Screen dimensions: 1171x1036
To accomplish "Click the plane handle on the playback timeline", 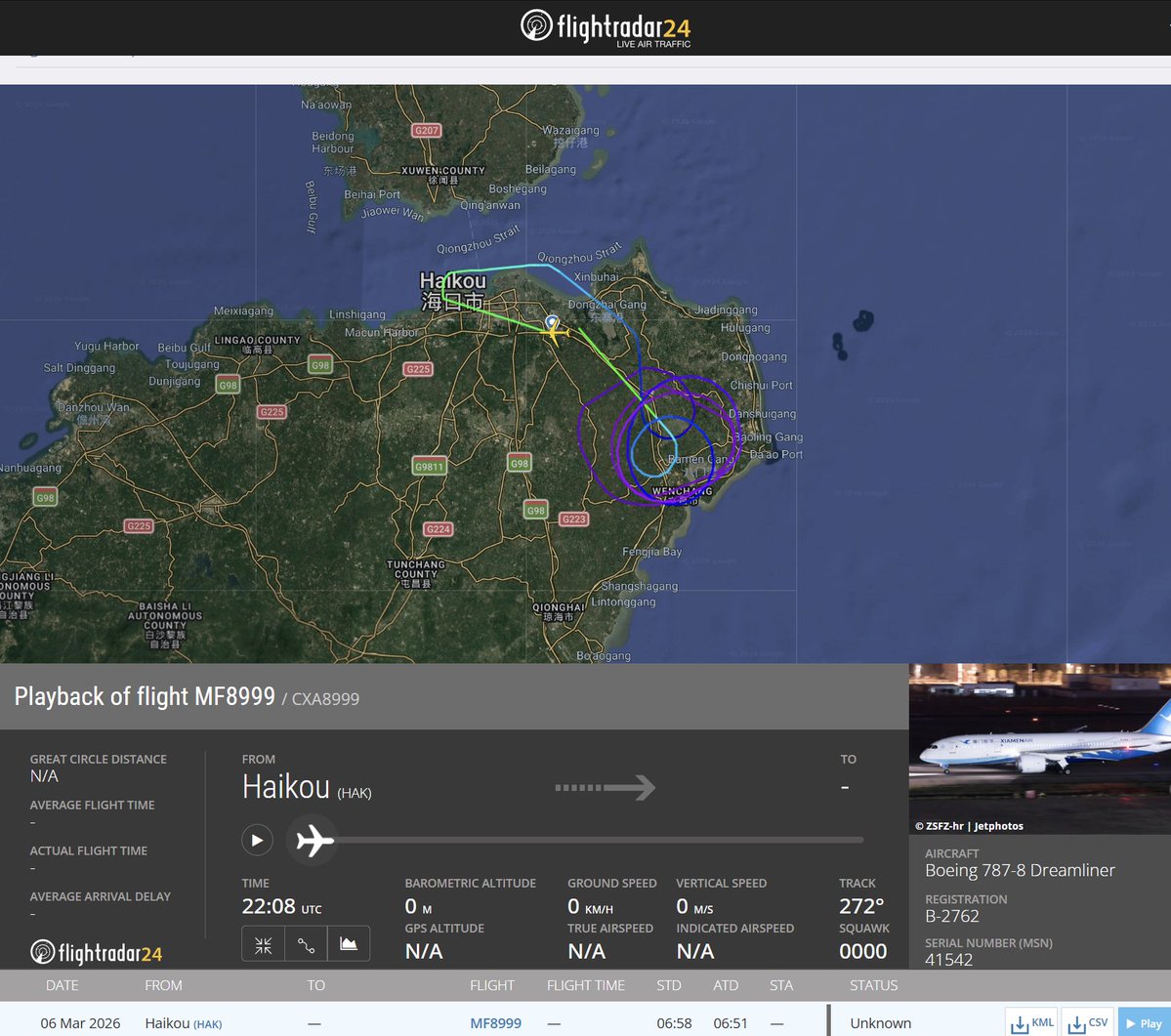I will [314, 841].
